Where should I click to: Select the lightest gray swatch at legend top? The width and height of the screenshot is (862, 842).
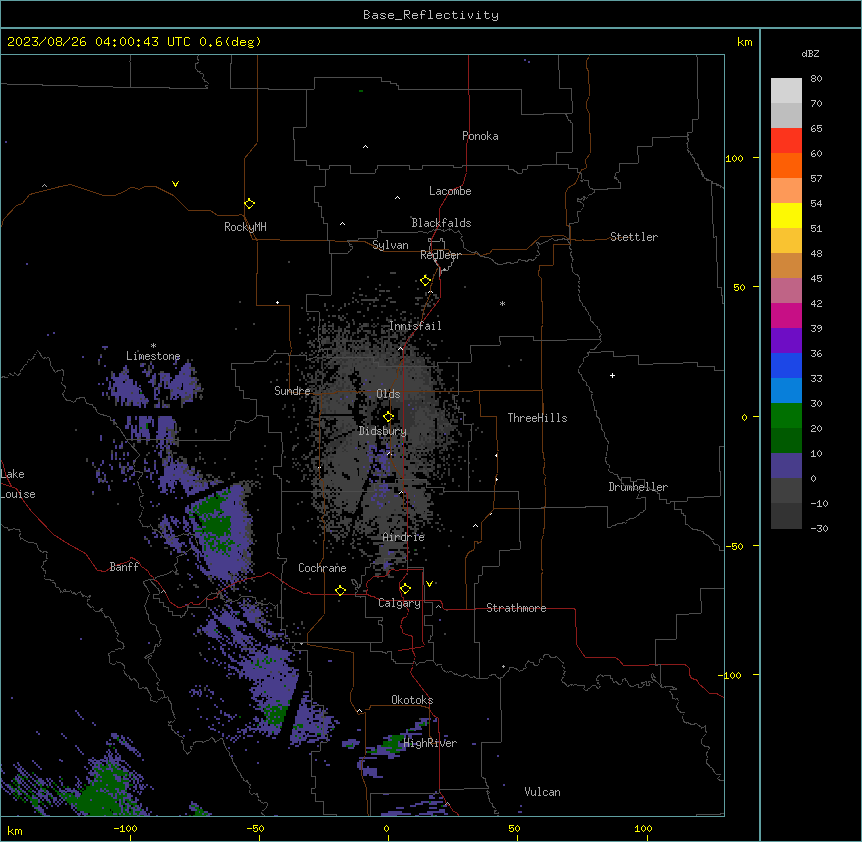pos(786,90)
